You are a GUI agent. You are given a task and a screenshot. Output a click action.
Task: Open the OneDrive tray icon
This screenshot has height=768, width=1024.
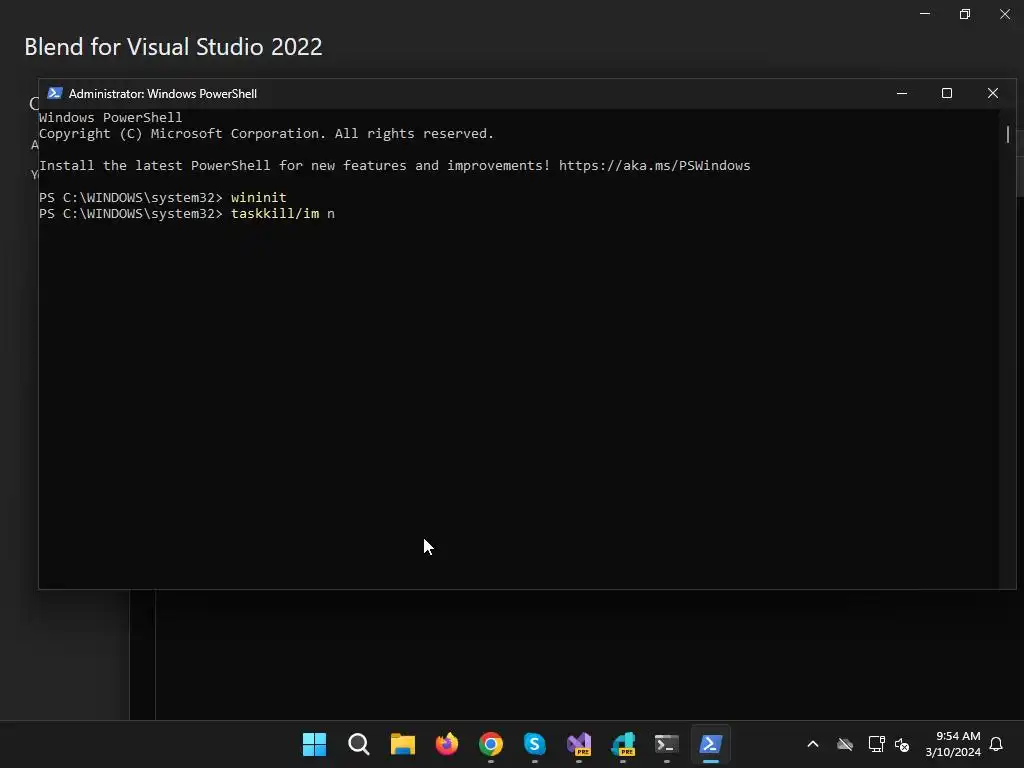coord(845,744)
